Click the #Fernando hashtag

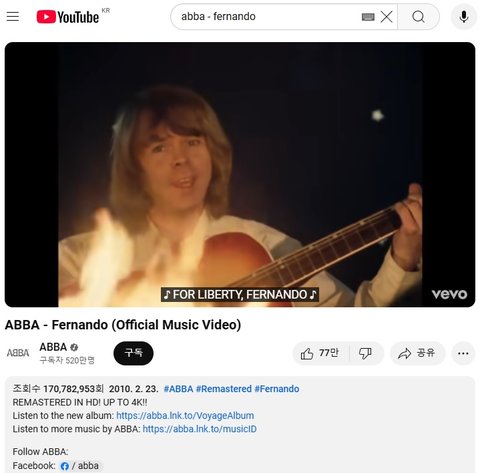[277, 389]
